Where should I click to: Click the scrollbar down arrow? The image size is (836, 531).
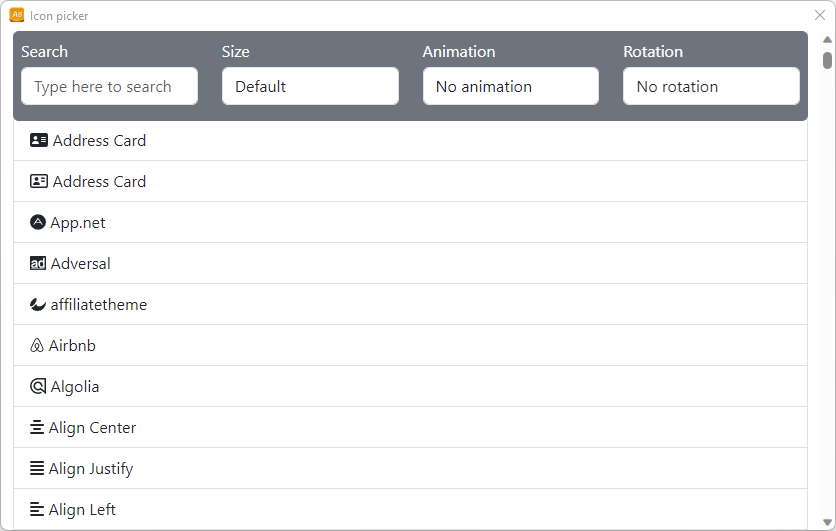click(827, 522)
